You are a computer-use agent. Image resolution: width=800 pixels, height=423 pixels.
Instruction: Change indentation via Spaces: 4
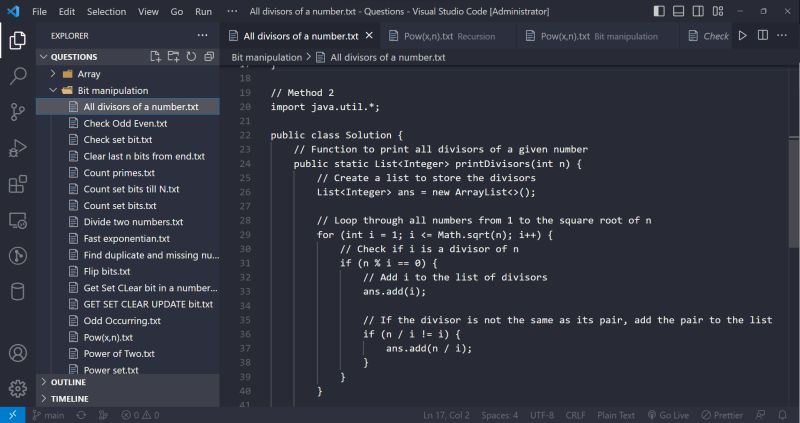(499, 415)
